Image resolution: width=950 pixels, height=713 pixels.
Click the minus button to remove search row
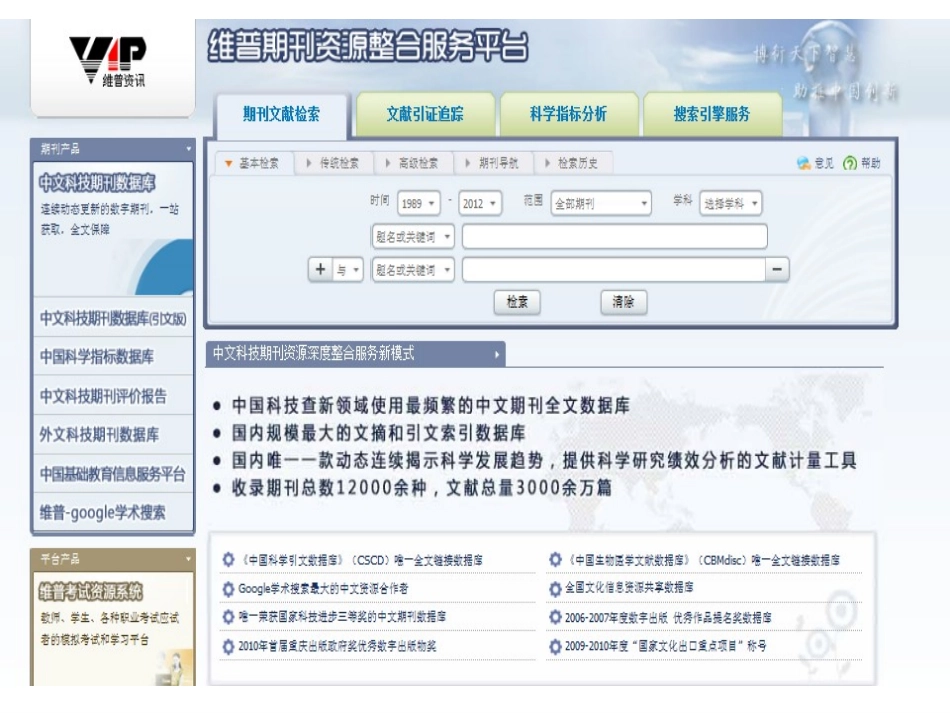pos(777,270)
